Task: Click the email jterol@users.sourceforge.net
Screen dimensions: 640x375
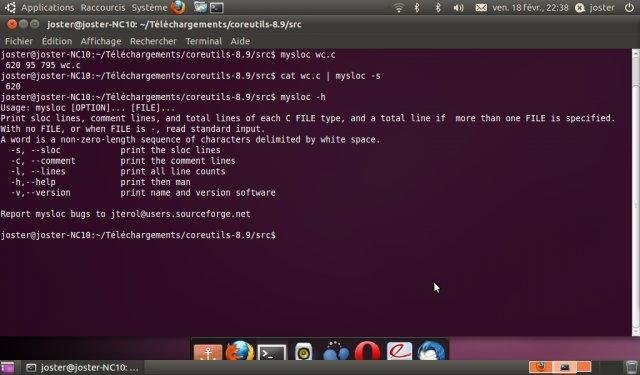Action: [x=180, y=214]
